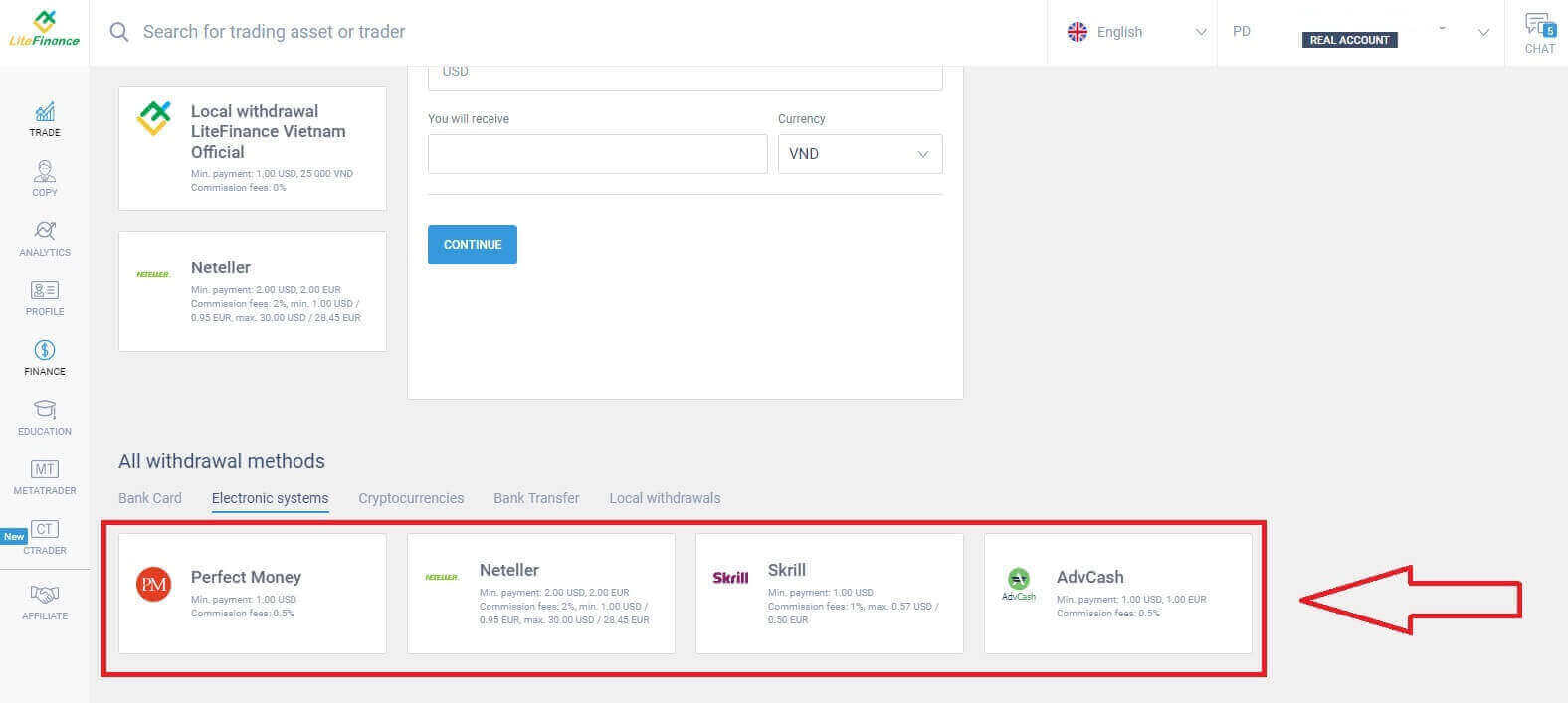The image size is (1568, 703).
Task: Open the Trade section in sidebar
Action: [45, 119]
